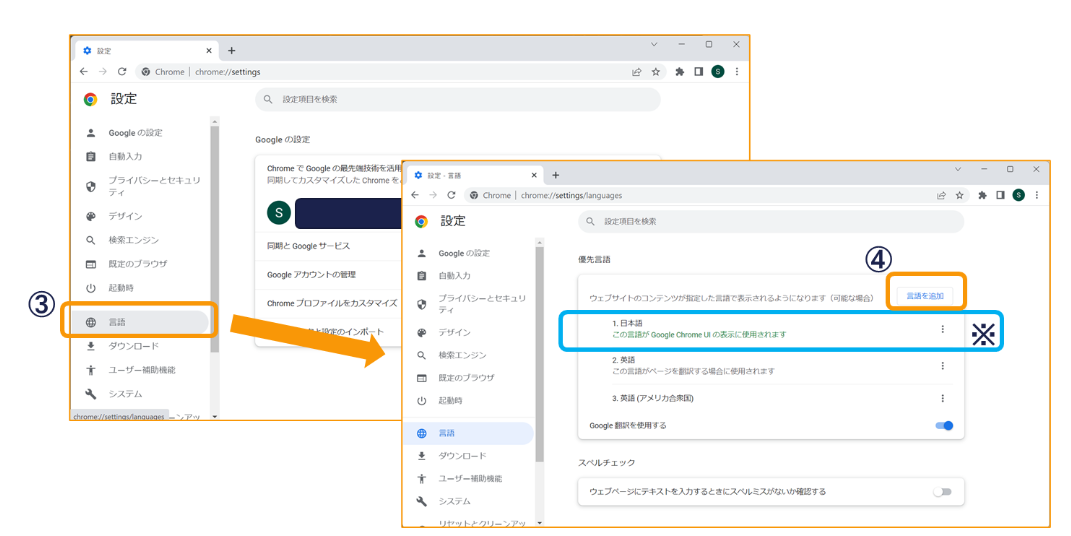The height and width of the screenshot is (536, 1071).
Task: Click 1. 日本語 language entry
Action: (771, 329)
